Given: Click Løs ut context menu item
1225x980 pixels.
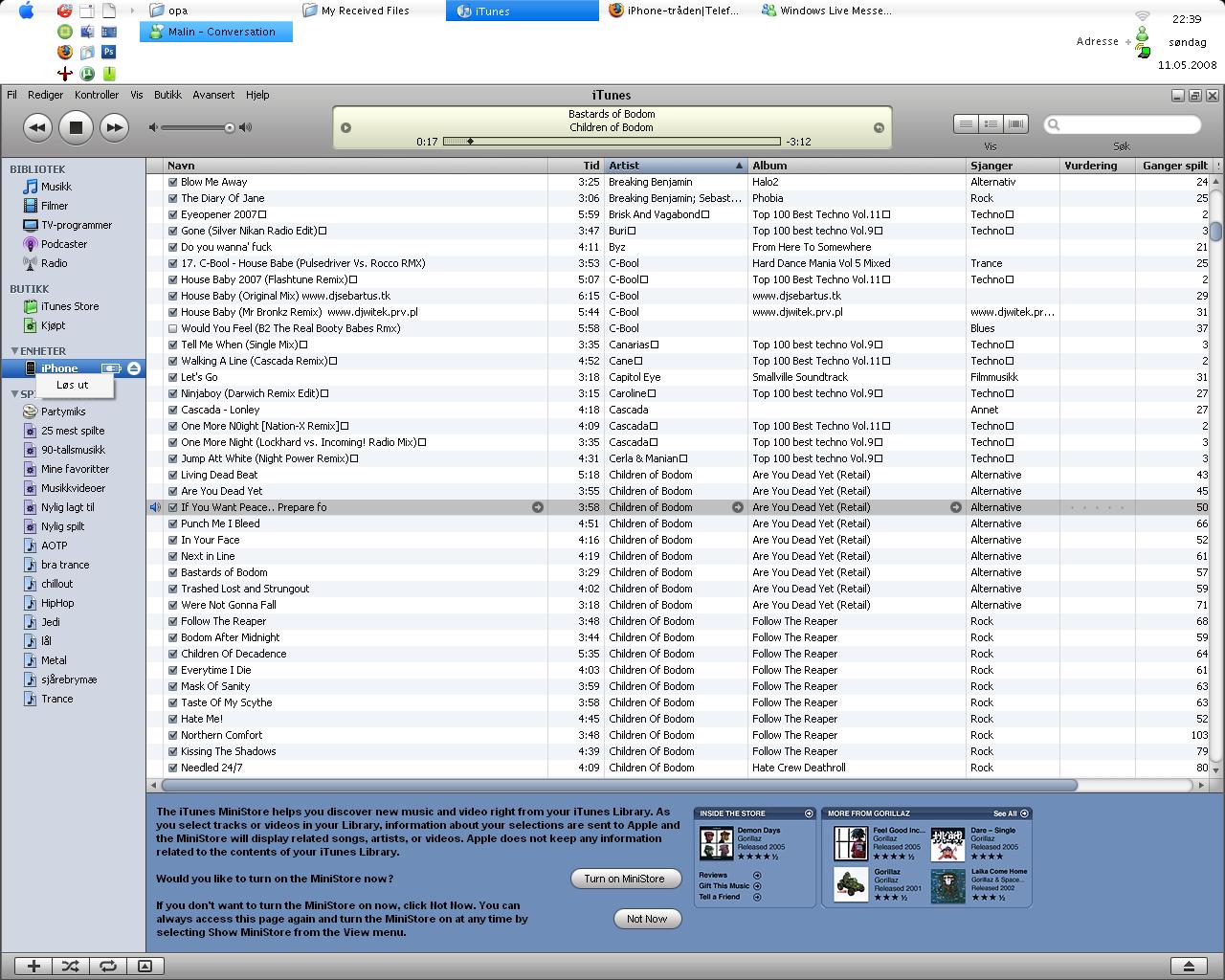Looking at the screenshot, I should (x=74, y=385).
